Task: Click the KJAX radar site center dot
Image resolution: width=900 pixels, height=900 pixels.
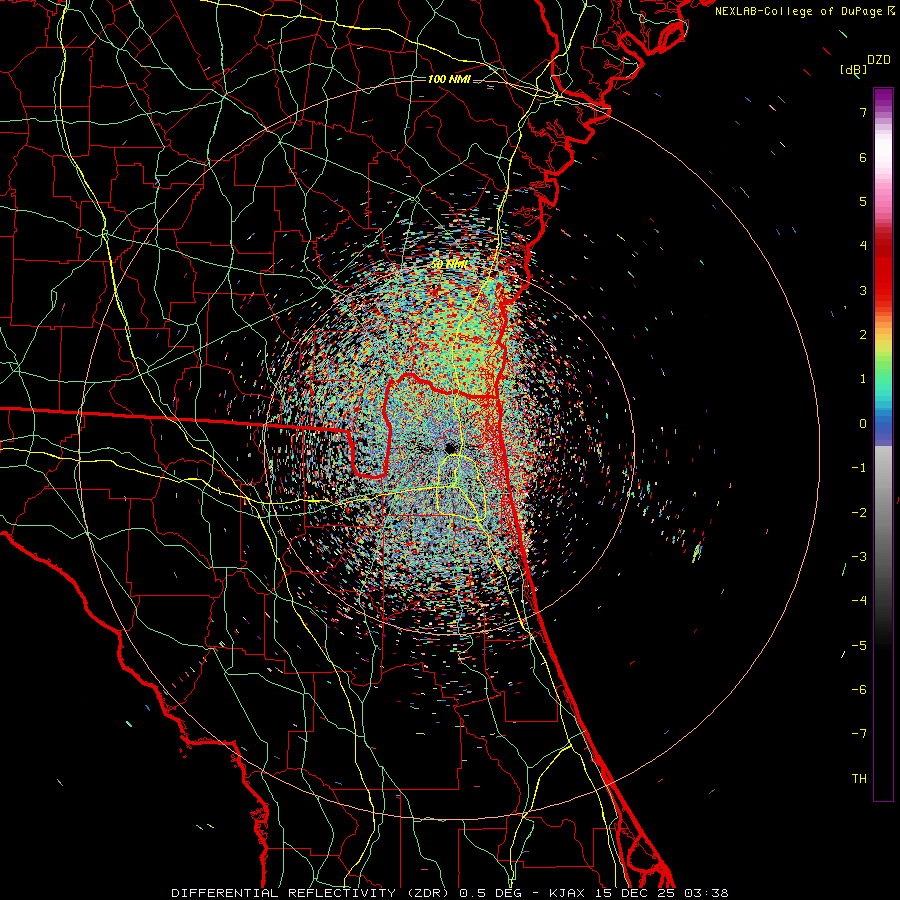Action: [x=450, y=448]
